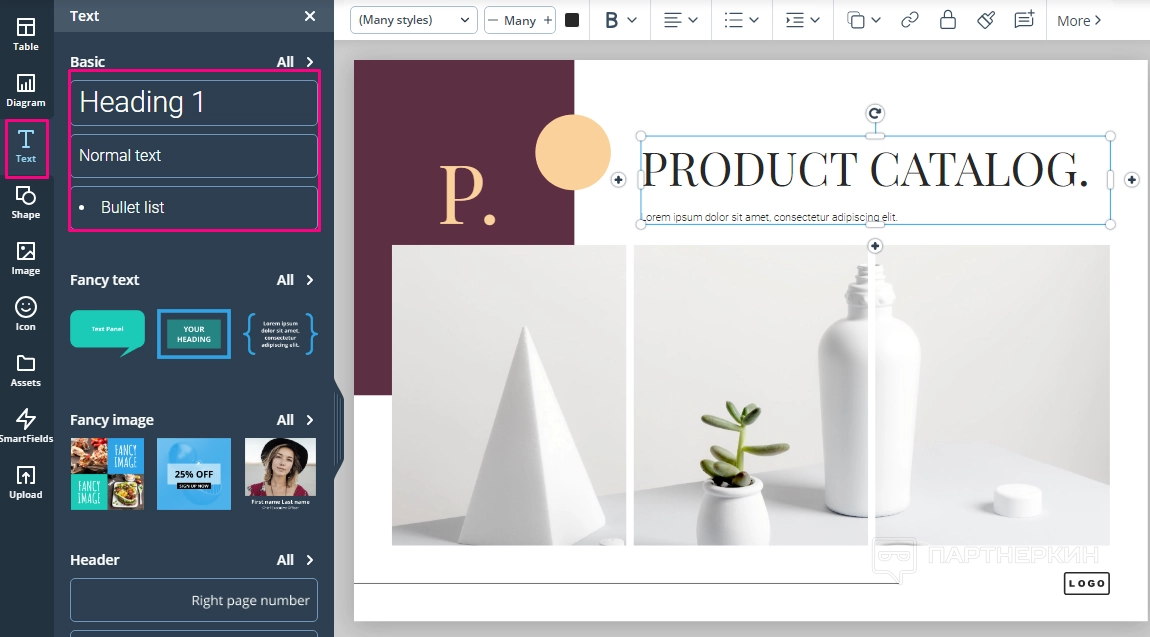Toggle the lock on selected element
The image size is (1150, 637).
[947, 20]
